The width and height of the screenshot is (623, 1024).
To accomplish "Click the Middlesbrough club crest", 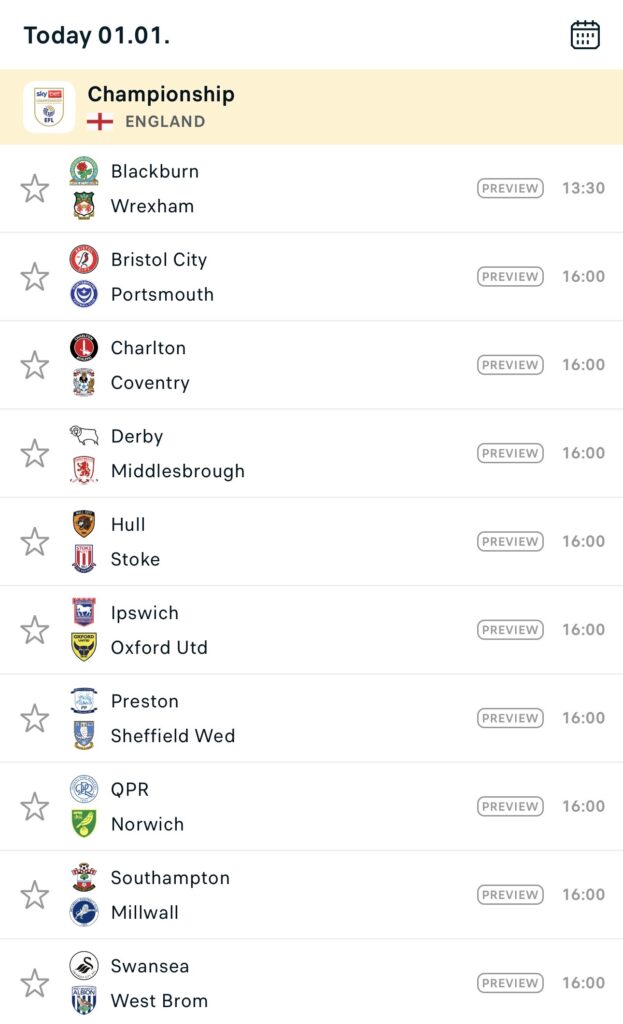I will [84, 471].
